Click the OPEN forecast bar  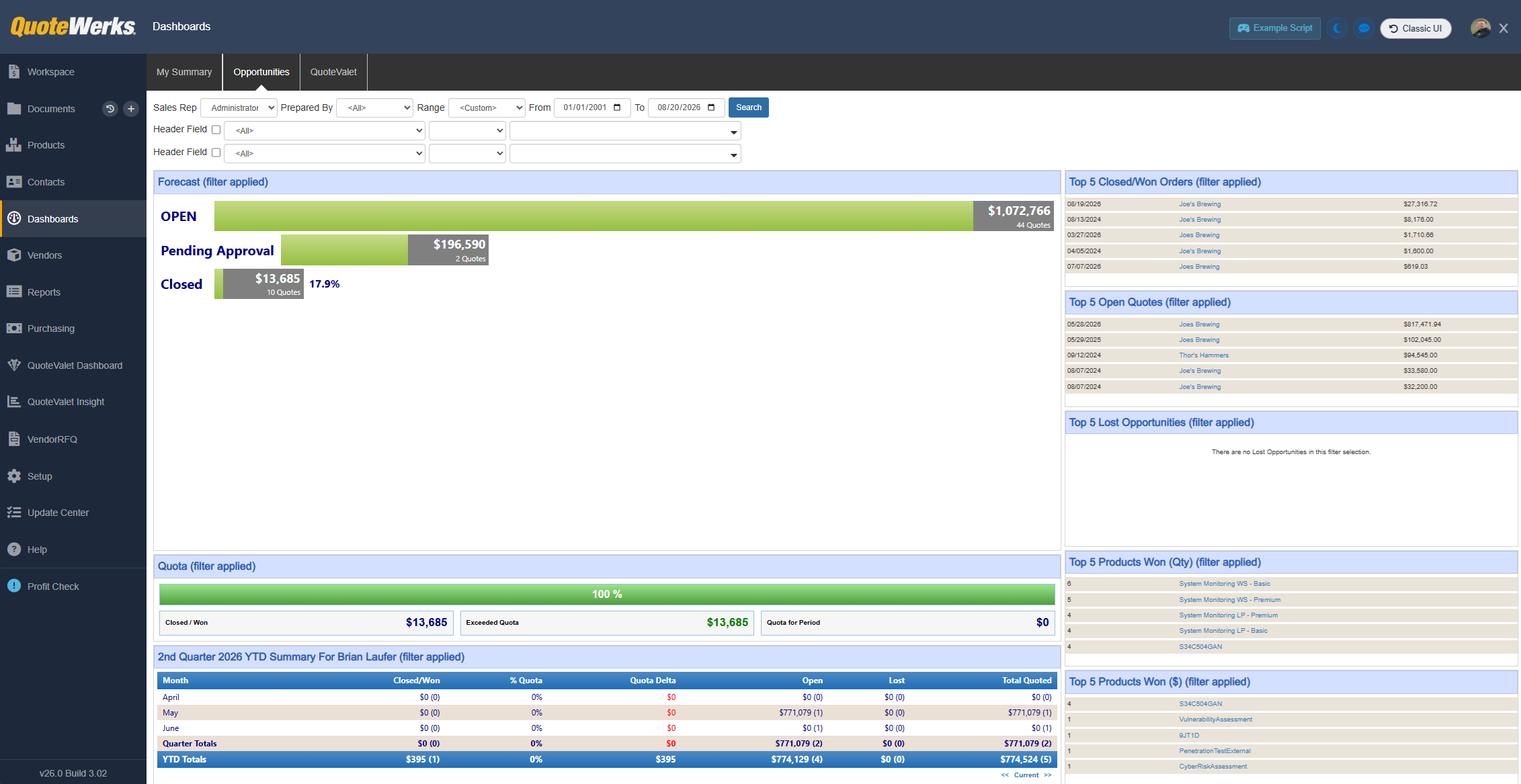[x=634, y=216]
